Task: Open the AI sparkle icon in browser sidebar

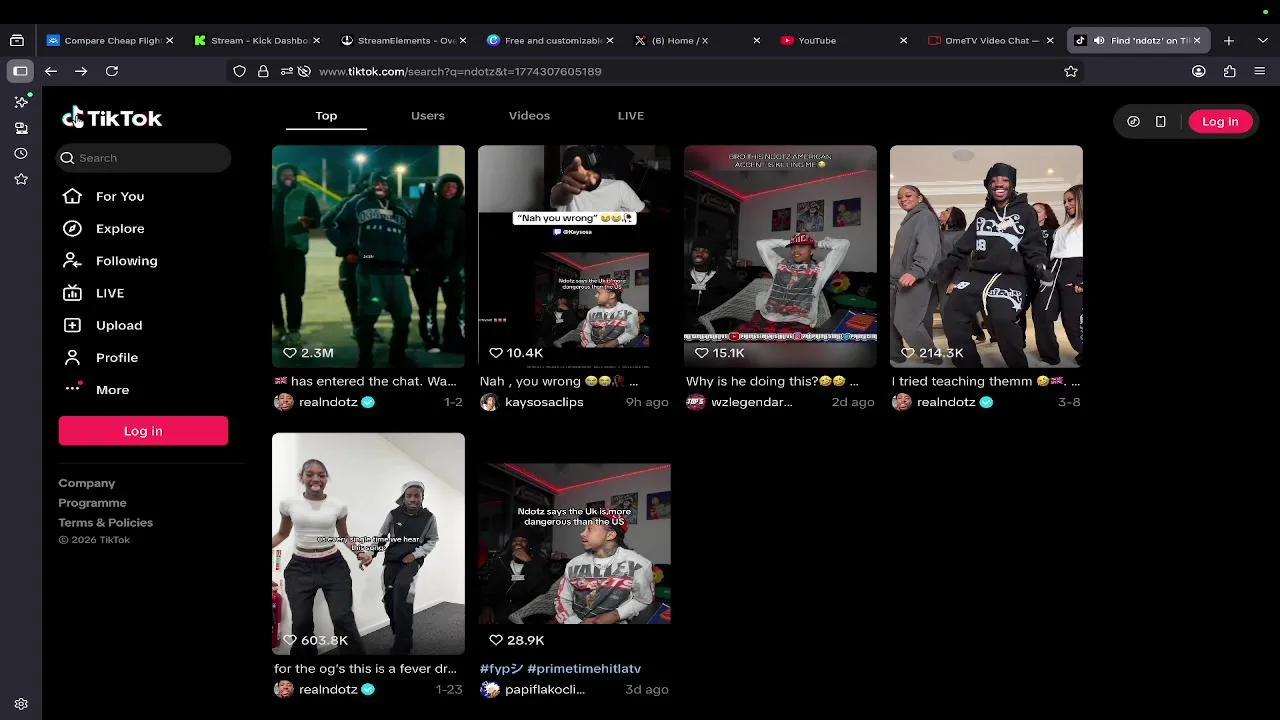Action: point(21,102)
